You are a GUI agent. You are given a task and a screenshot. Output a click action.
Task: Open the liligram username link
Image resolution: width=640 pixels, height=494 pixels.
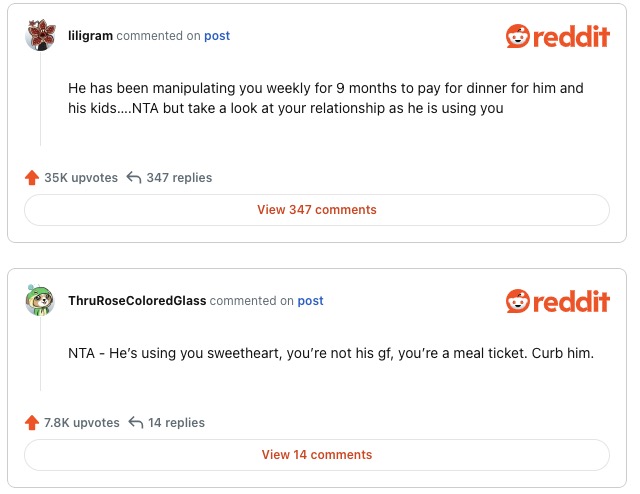(90, 36)
